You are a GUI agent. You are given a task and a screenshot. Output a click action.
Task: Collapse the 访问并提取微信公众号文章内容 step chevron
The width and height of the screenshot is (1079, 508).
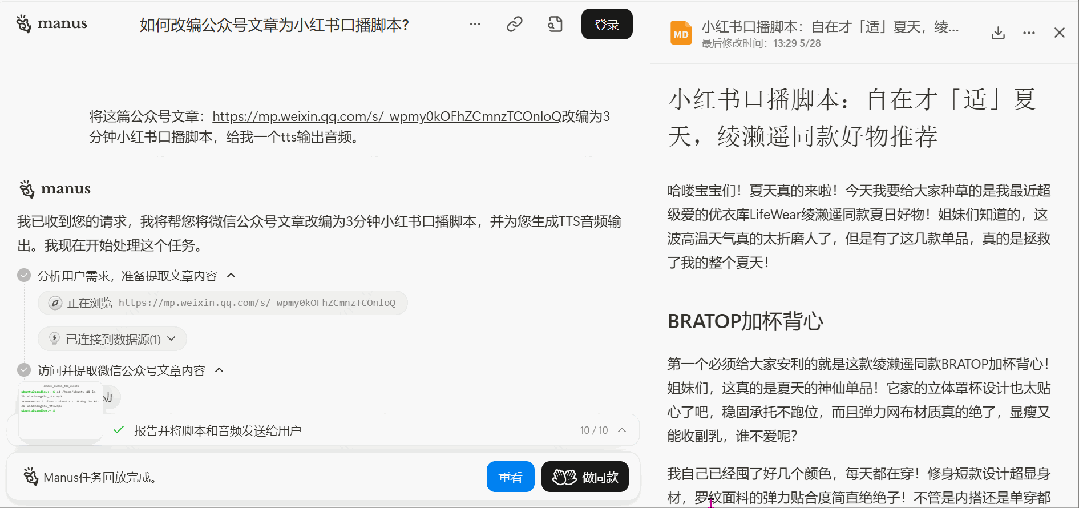coord(219,370)
